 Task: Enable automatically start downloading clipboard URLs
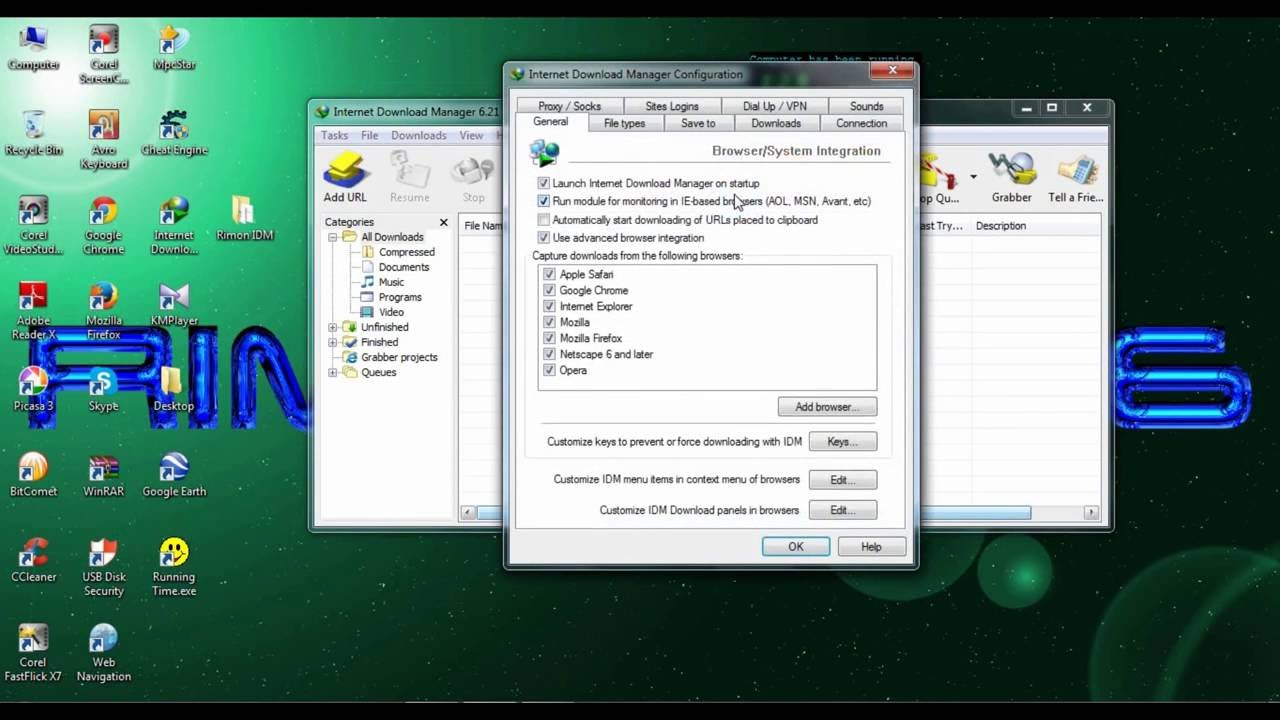pos(543,220)
